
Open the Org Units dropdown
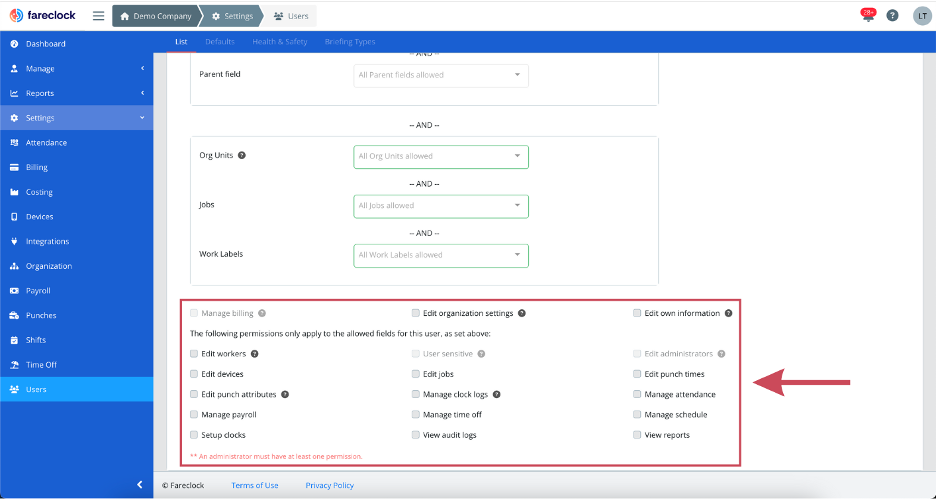(x=441, y=157)
